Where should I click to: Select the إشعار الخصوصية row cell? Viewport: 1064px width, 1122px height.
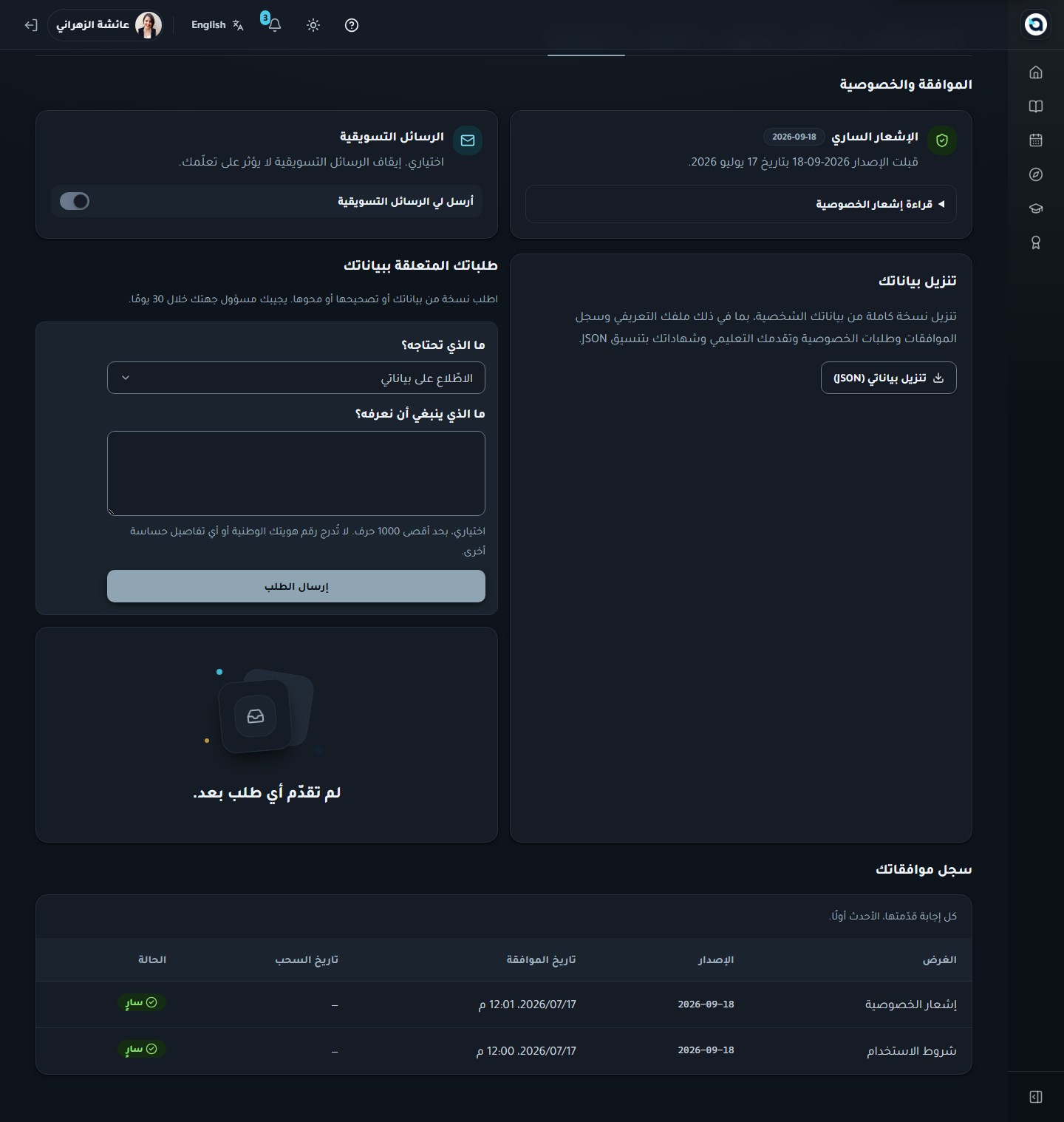pyautogui.click(x=911, y=1004)
